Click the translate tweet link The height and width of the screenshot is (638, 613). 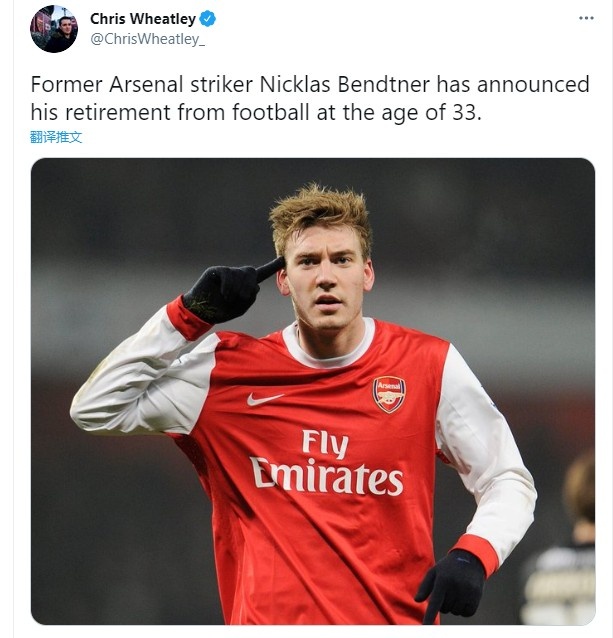(56, 137)
